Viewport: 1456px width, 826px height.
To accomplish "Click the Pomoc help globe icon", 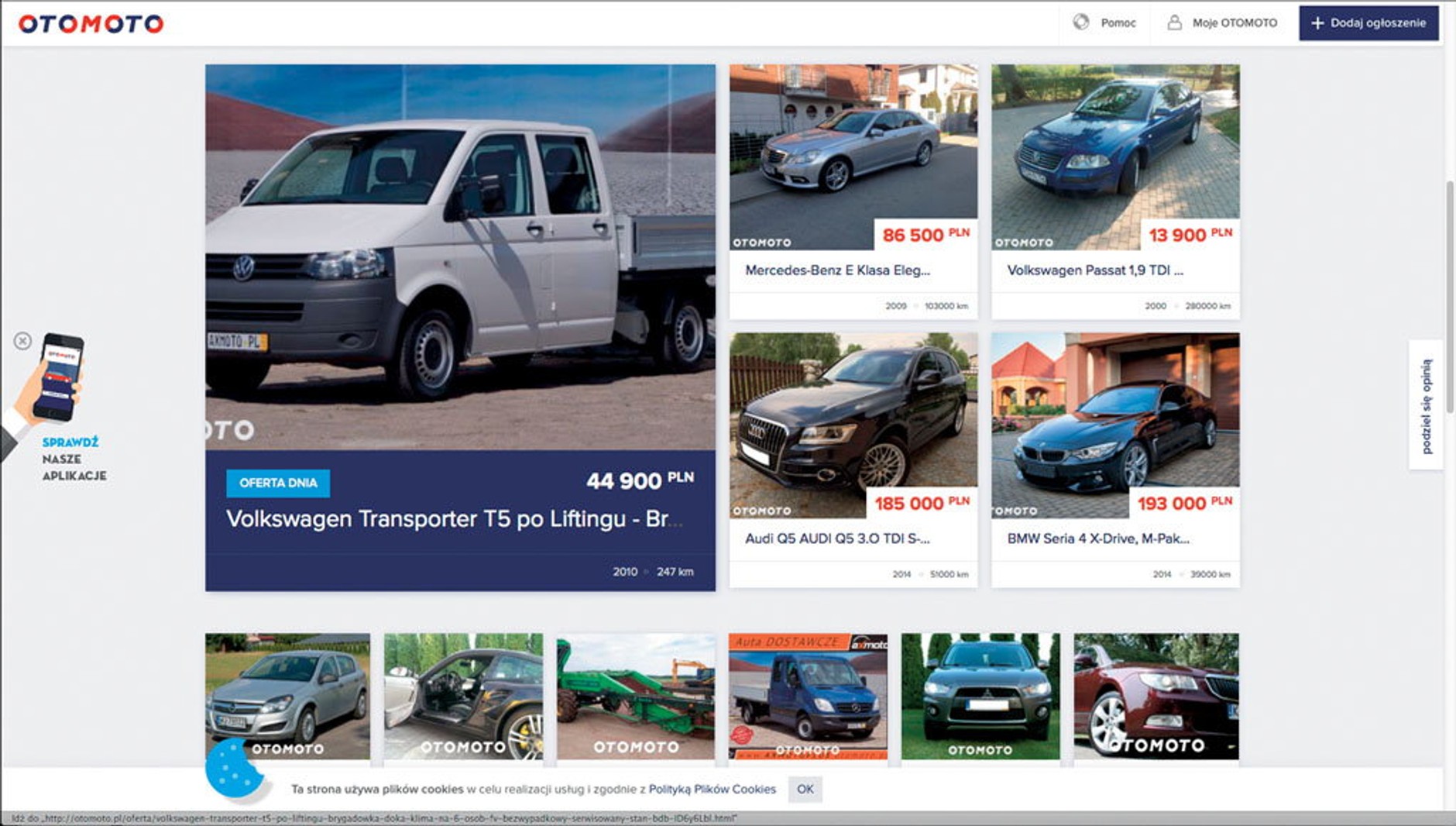I will 1080,22.
